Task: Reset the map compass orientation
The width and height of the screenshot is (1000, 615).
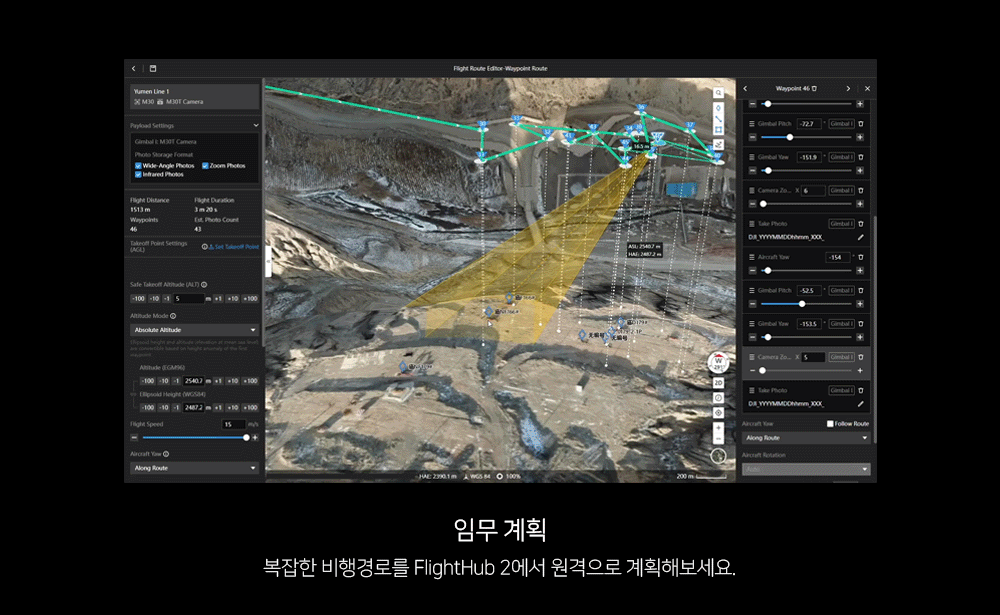Action: tap(718, 364)
